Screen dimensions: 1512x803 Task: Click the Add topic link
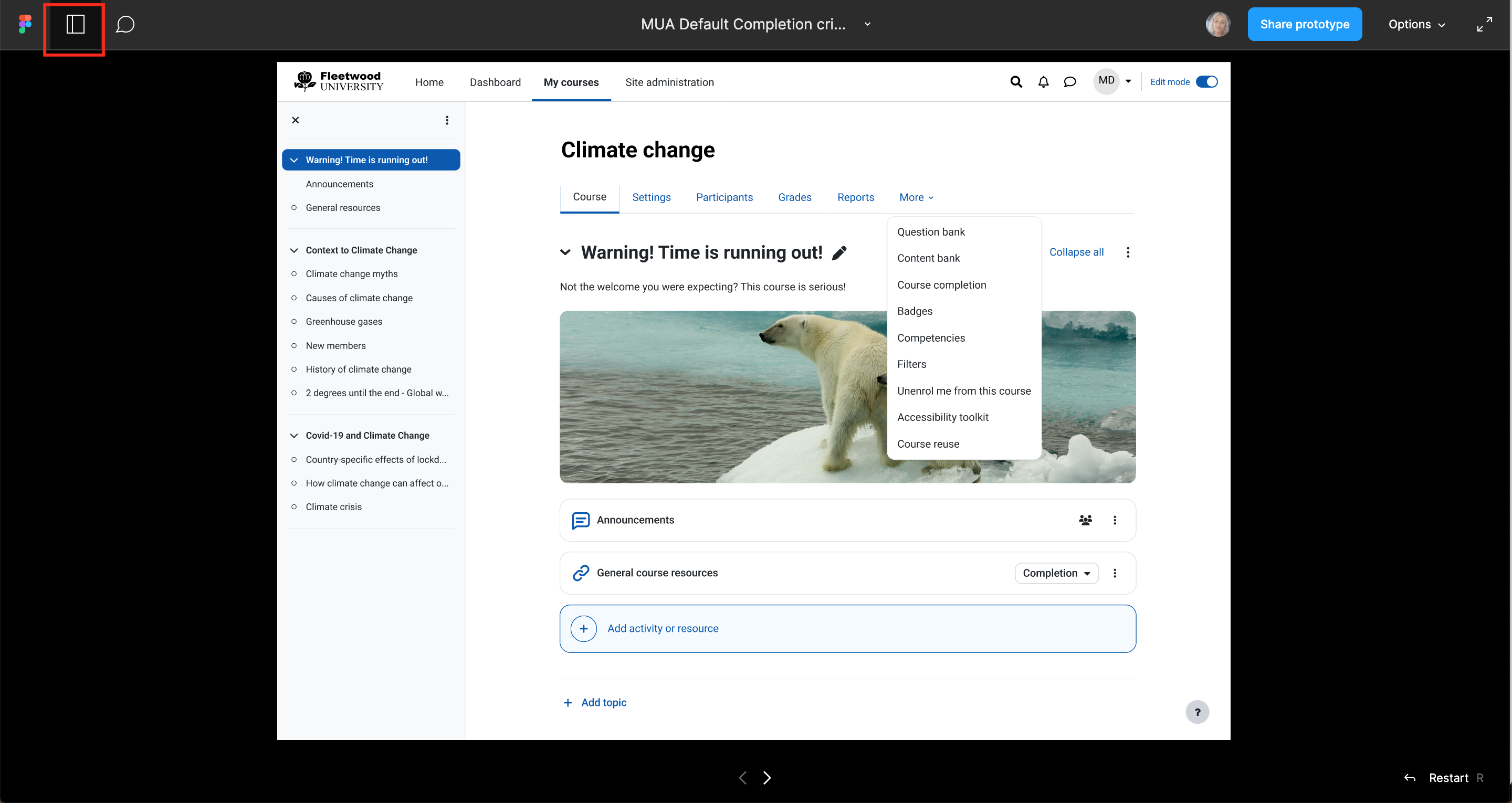(603, 703)
